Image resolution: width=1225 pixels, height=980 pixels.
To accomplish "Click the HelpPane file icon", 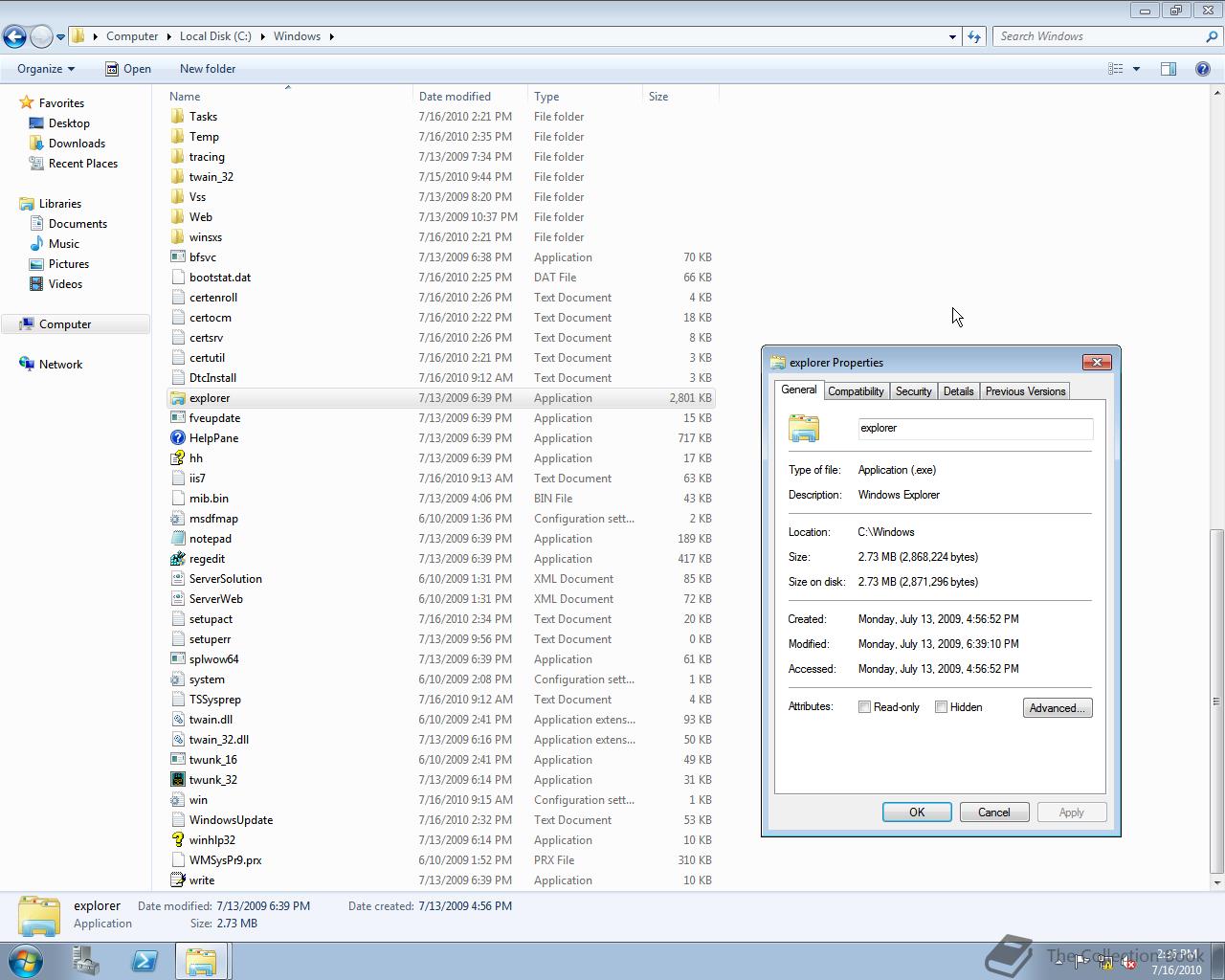I will (177, 438).
